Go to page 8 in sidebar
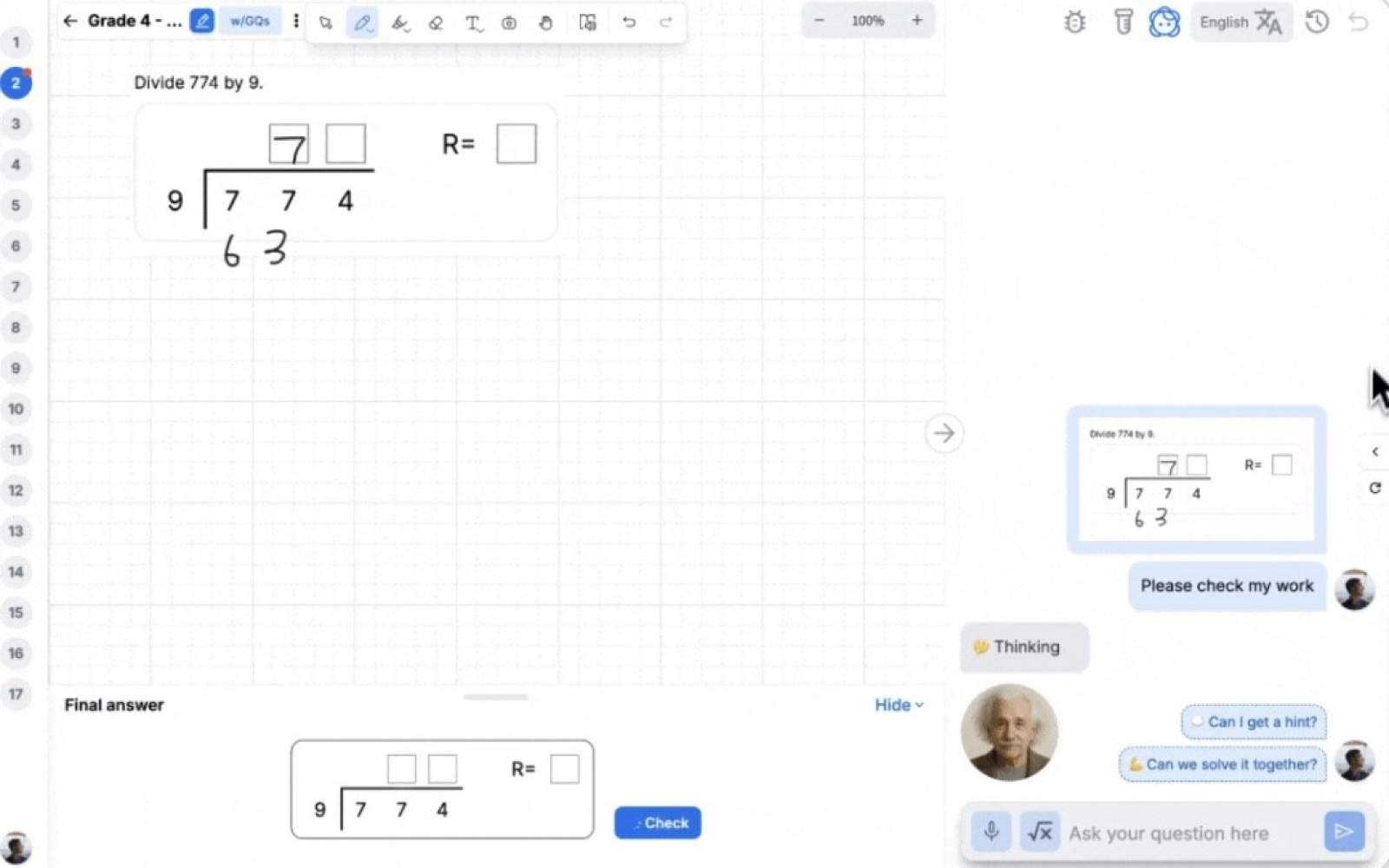 (x=16, y=327)
